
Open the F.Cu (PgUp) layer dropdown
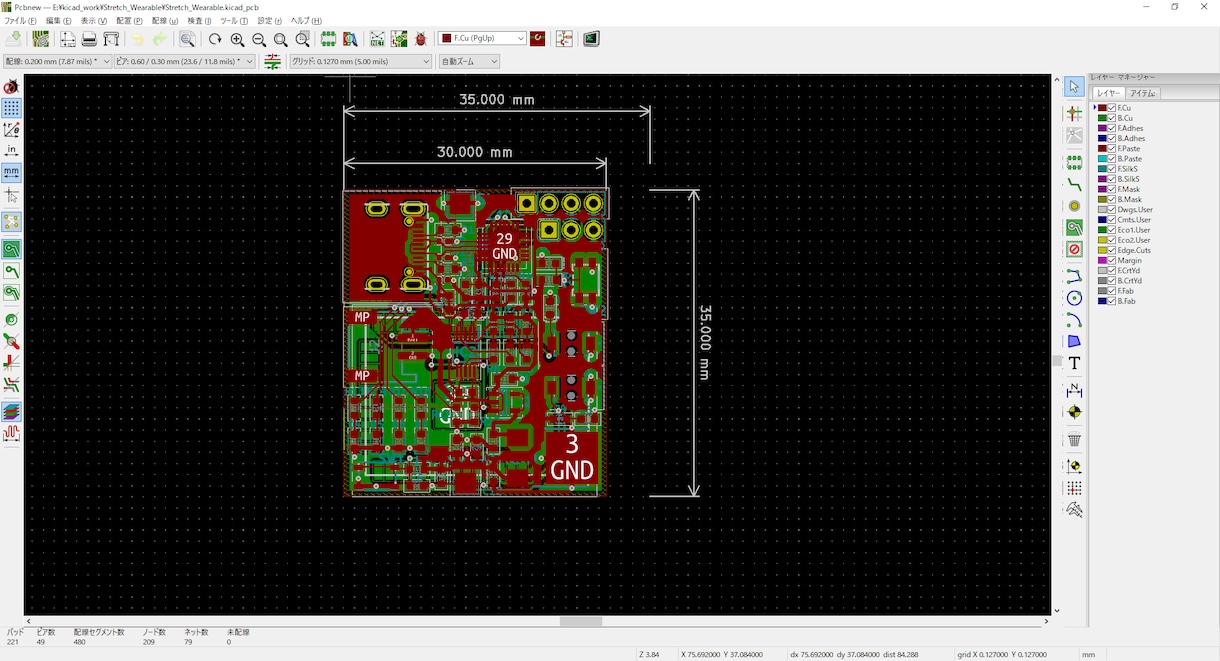pos(482,39)
